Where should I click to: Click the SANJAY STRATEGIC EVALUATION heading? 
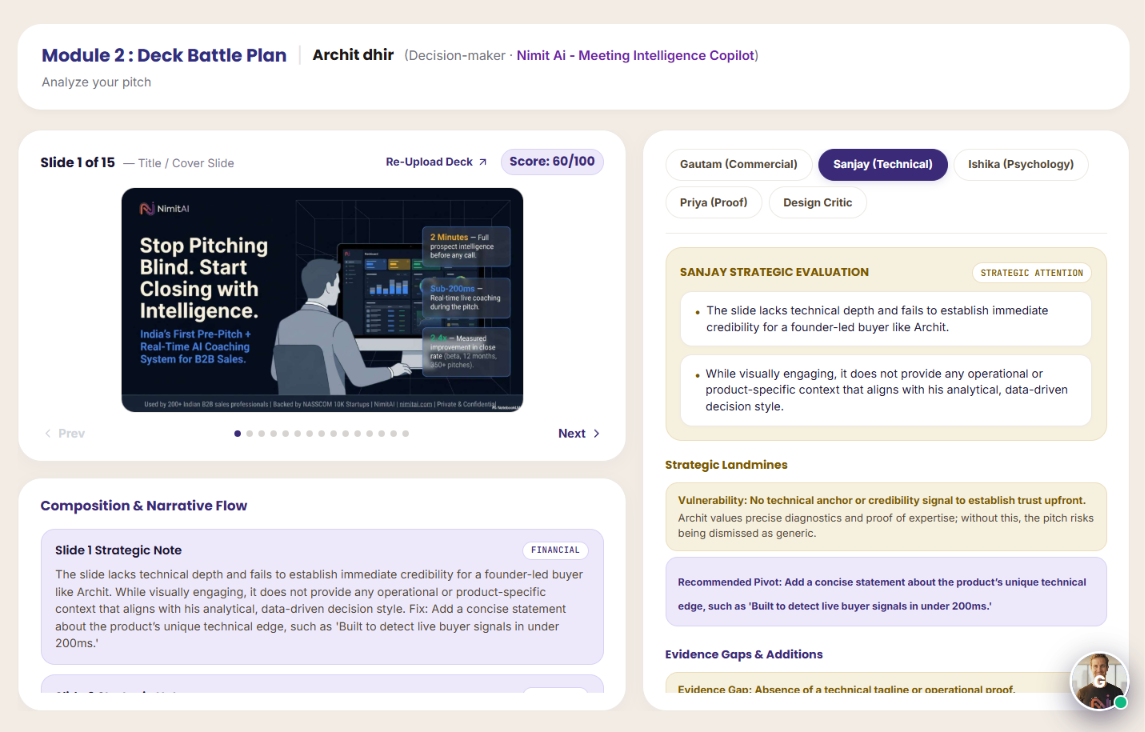pyautogui.click(x=774, y=272)
